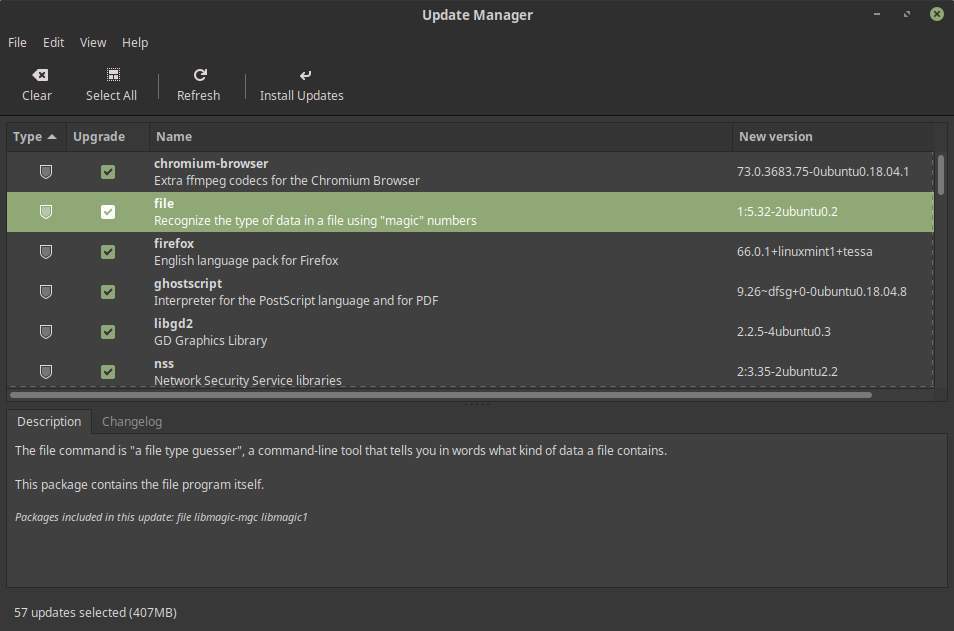Sort by the Type column header
This screenshot has width=954, height=631.
click(35, 137)
